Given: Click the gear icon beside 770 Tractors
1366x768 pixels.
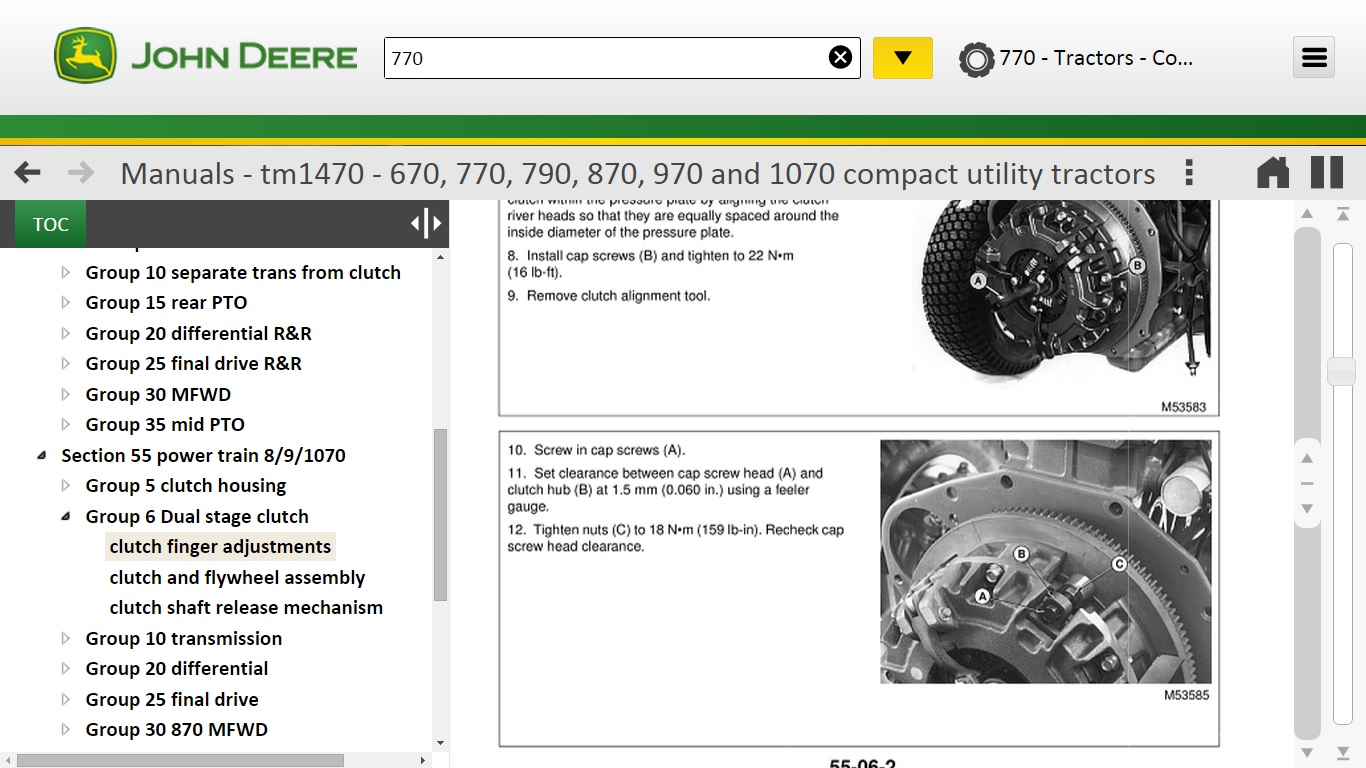Looking at the screenshot, I should pos(975,59).
